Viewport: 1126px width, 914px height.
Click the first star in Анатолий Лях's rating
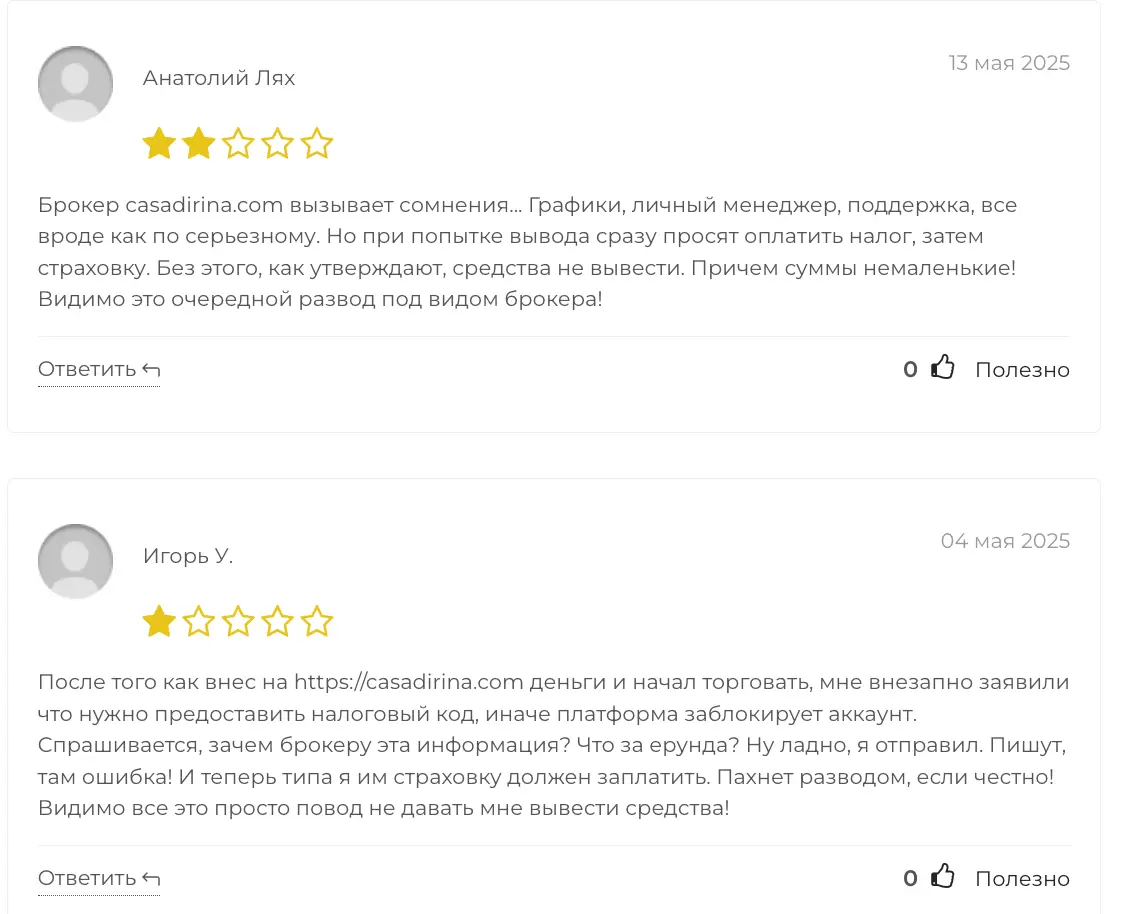(x=159, y=144)
